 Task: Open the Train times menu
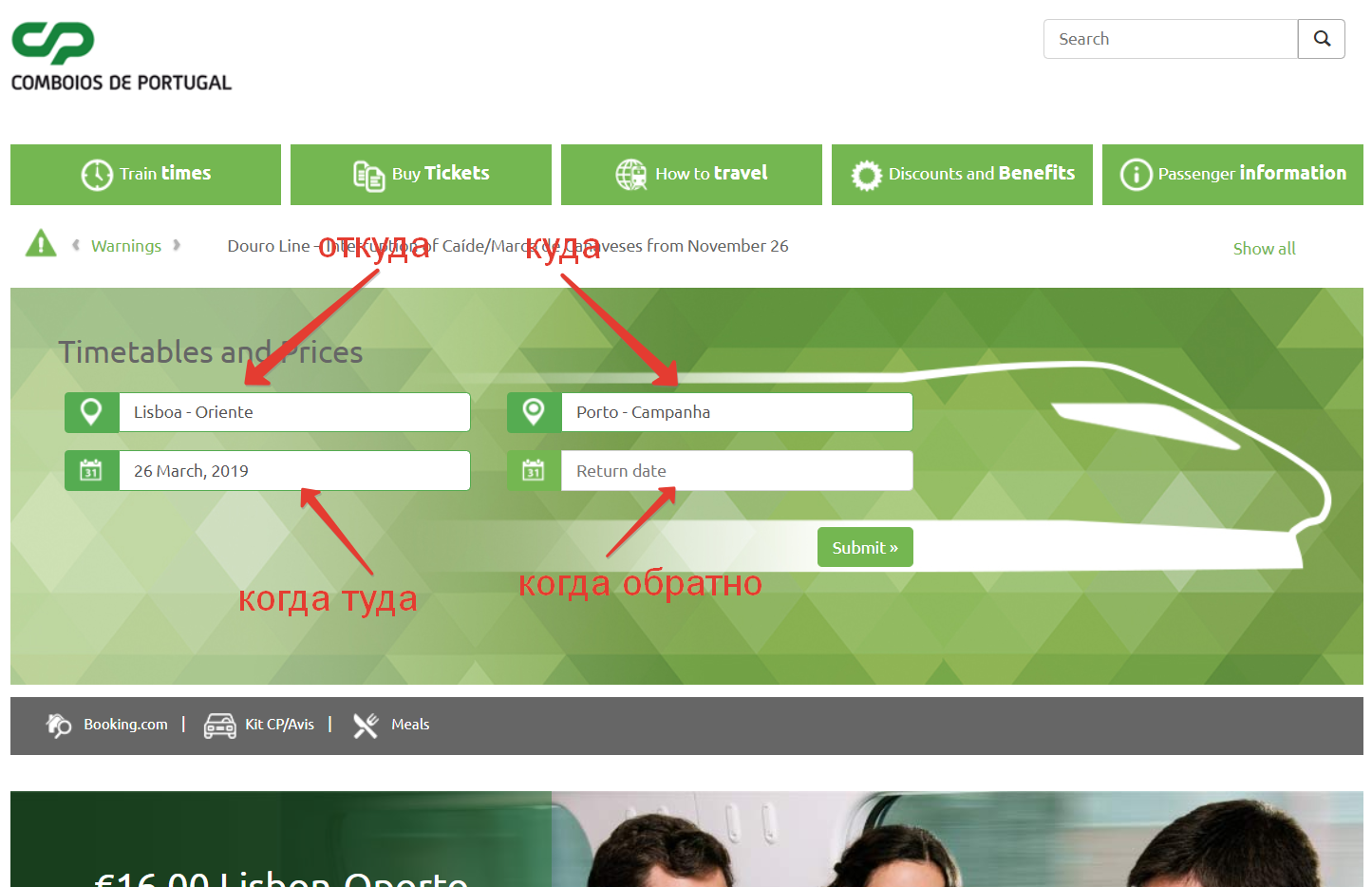tap(145, 175)
